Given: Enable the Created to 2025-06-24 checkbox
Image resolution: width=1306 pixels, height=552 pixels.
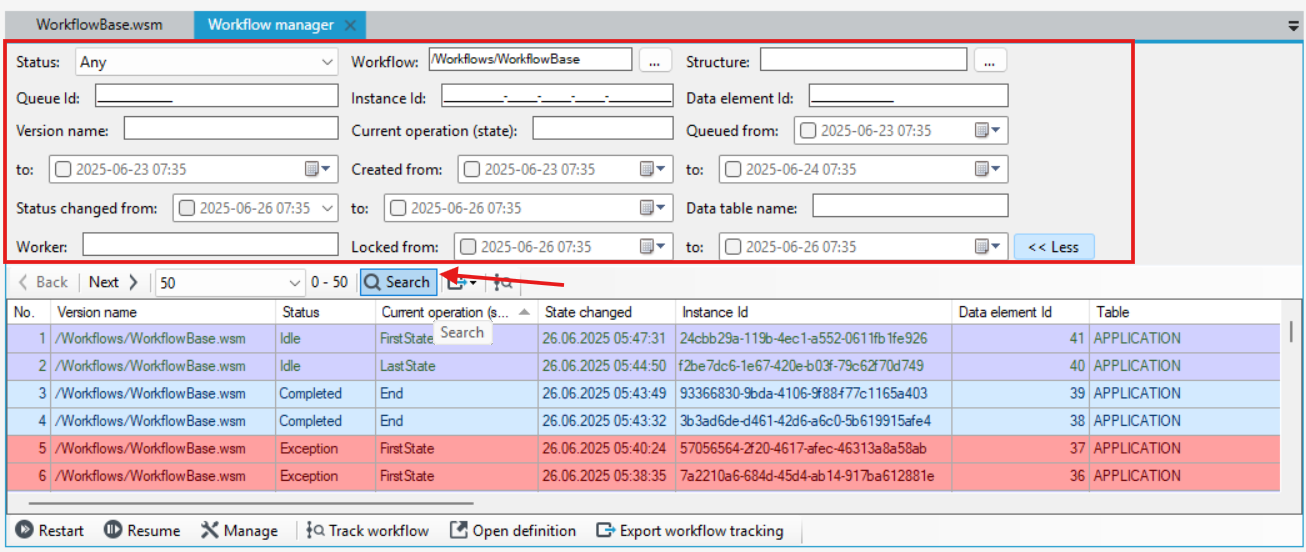Looking at the screenshot, I should click(733, 170).
